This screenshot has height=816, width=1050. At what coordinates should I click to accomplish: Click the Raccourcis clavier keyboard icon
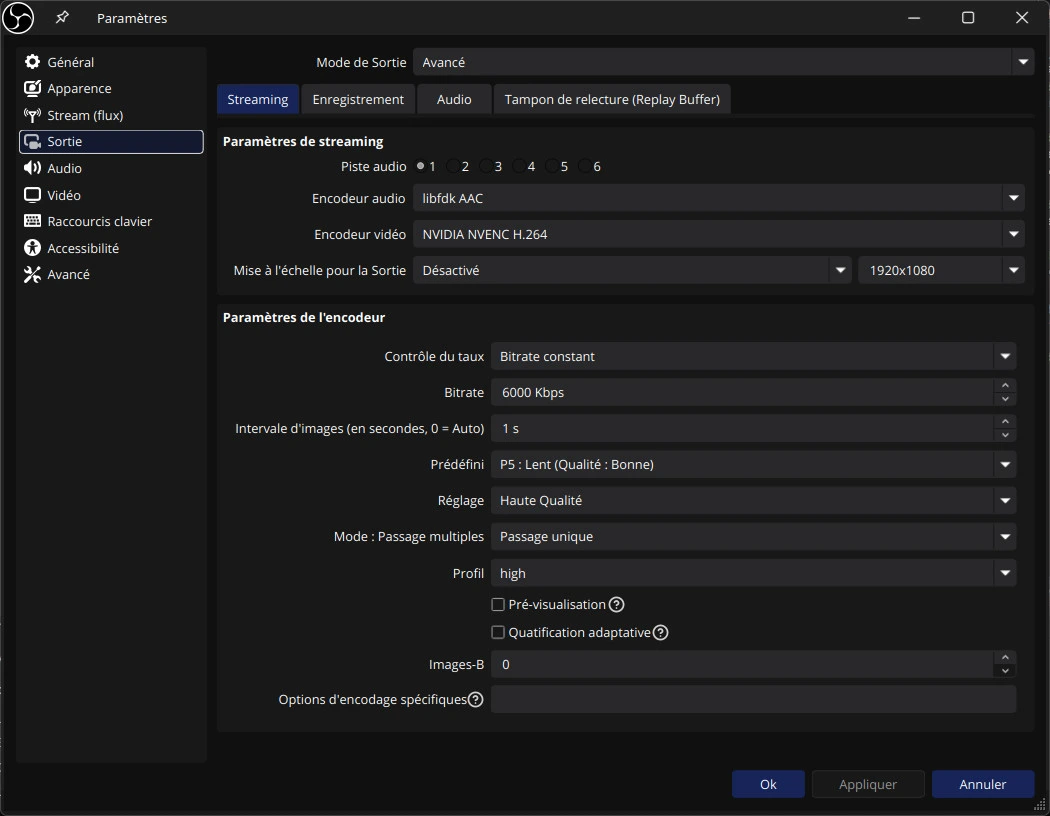pyautogui.click(x=32, y=221)
